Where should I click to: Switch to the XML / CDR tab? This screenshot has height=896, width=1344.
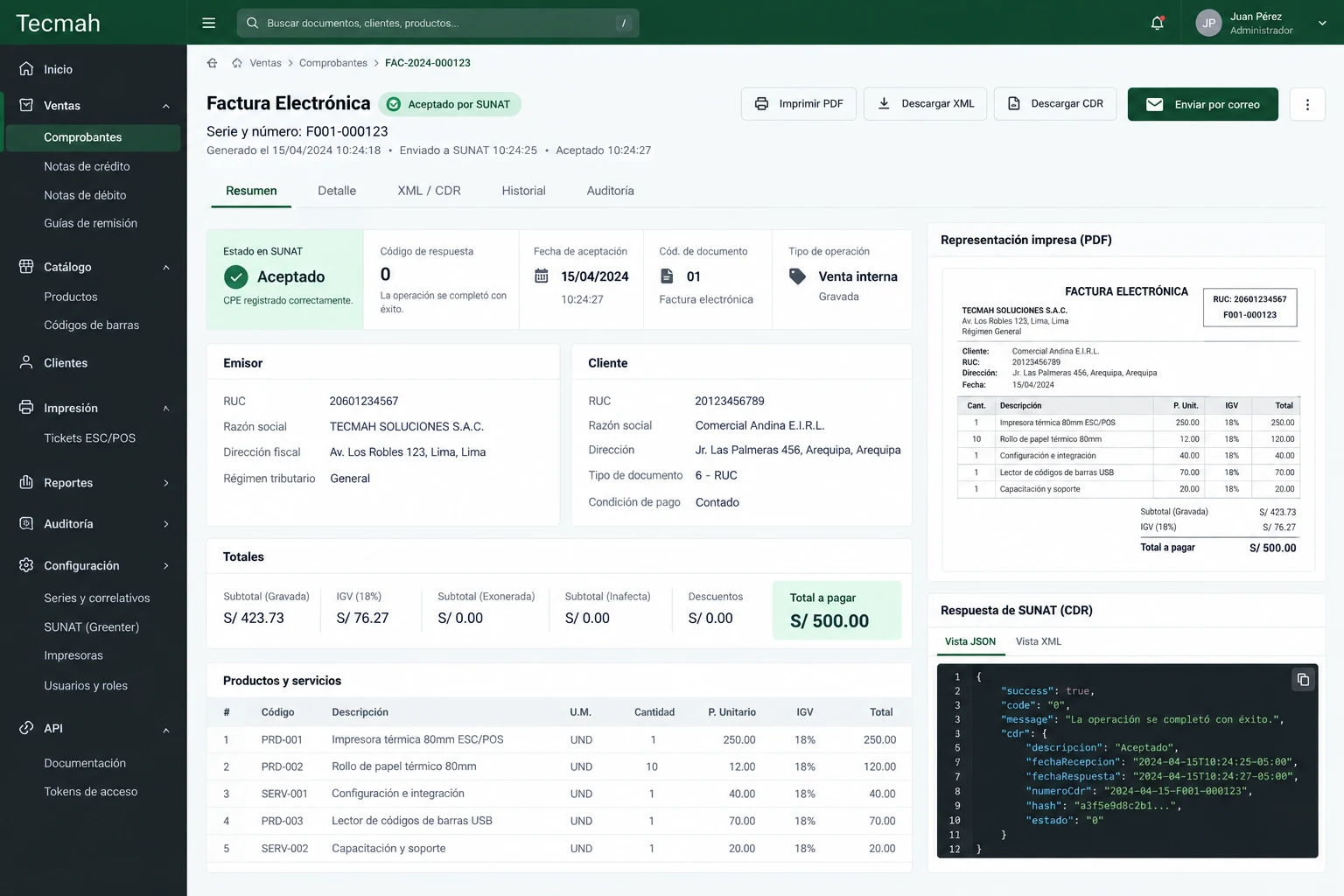point(429,191)
